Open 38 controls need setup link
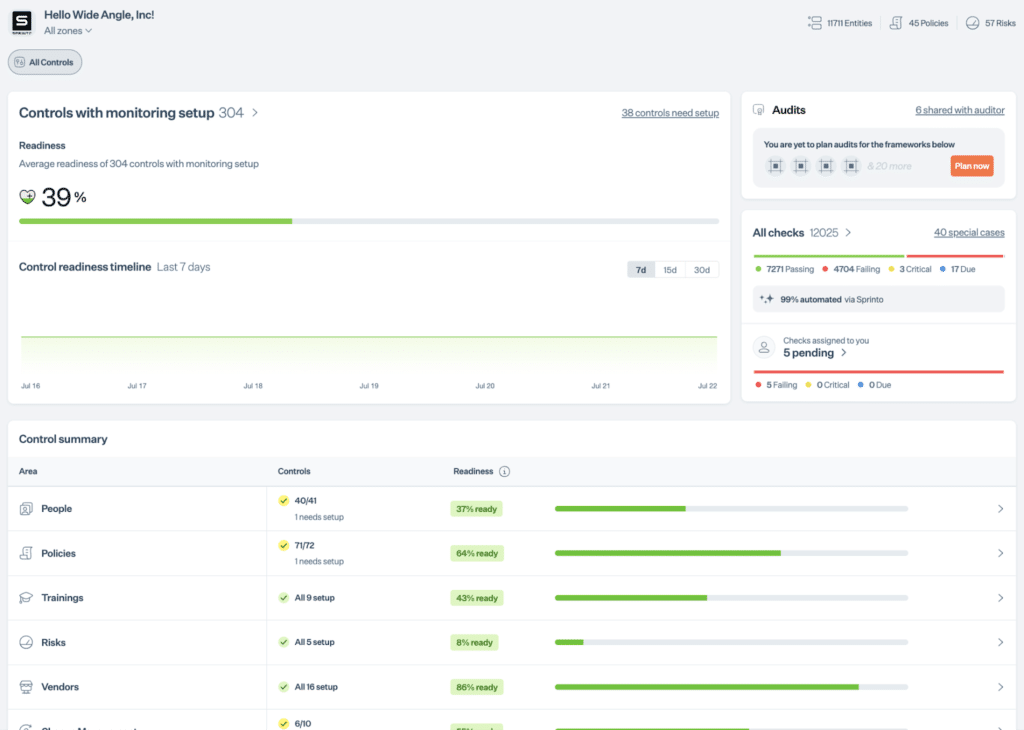 670,113
